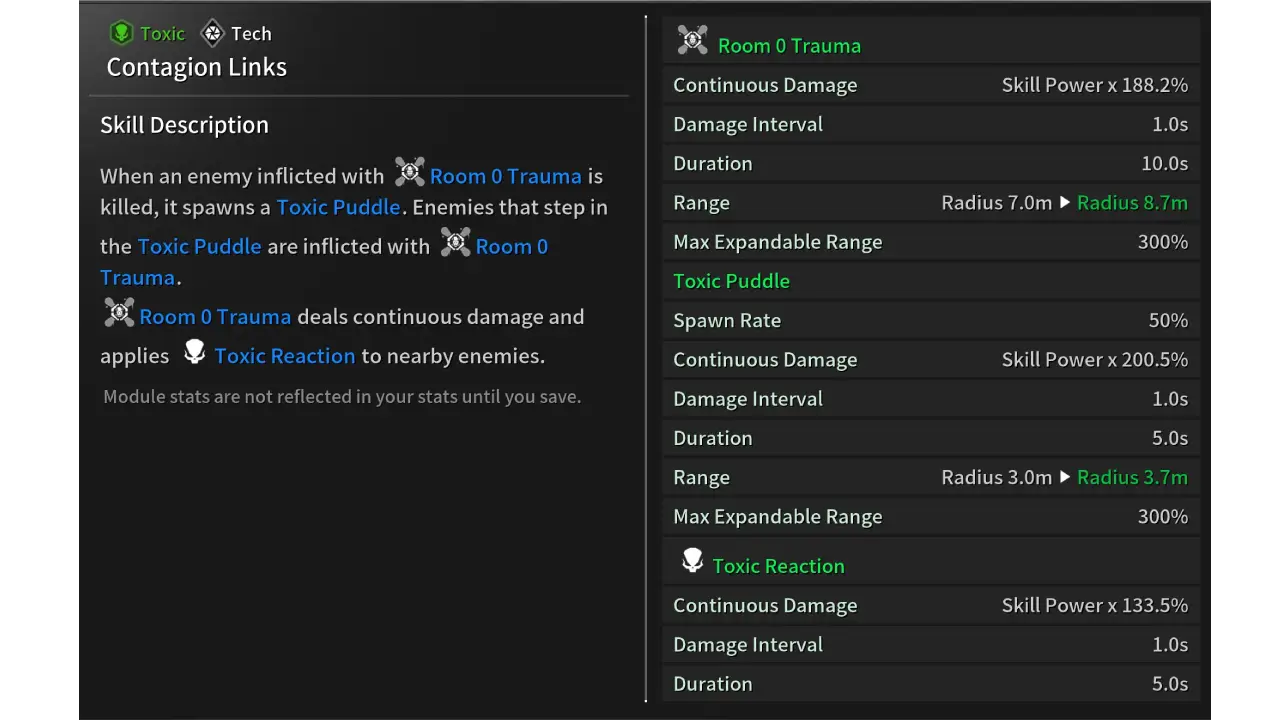Select the Tech tab label

[251, 33]
